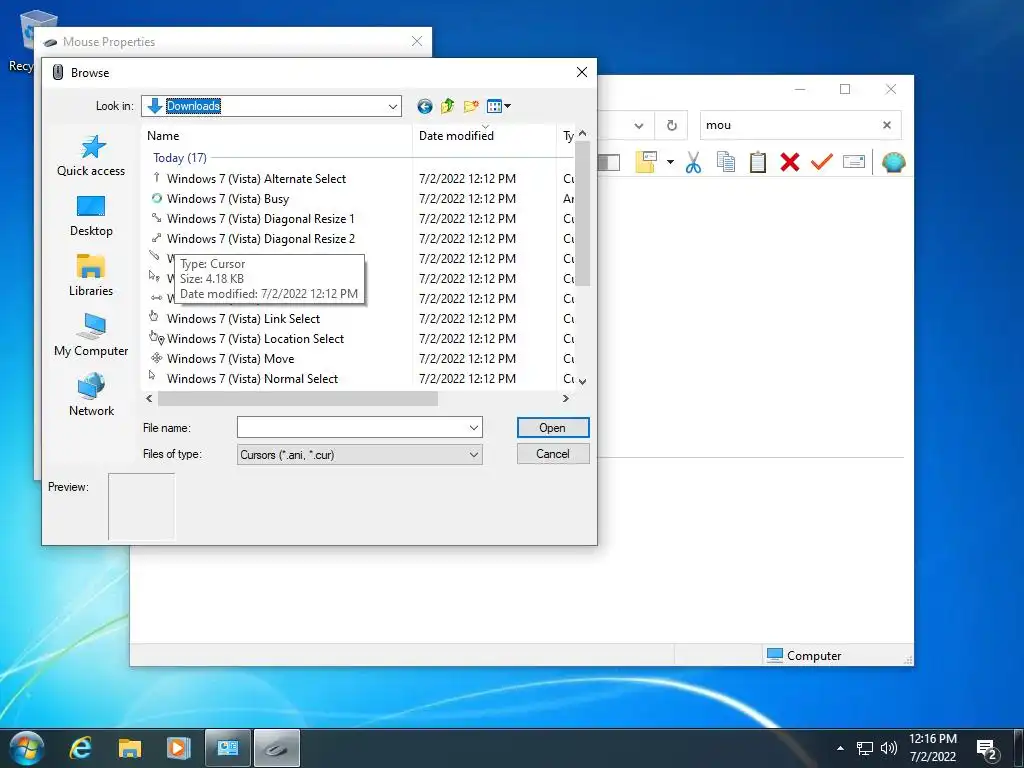1024x768 pixels.
Task: Open the View Menu icon
Action: tap(494, 106)
